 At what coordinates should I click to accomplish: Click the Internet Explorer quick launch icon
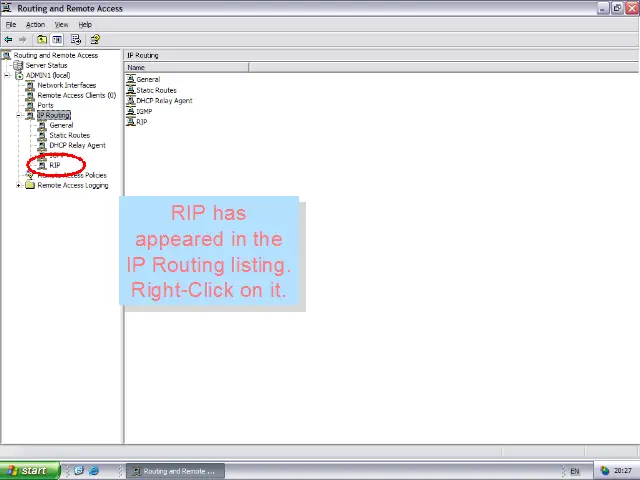tap(94, 470)
